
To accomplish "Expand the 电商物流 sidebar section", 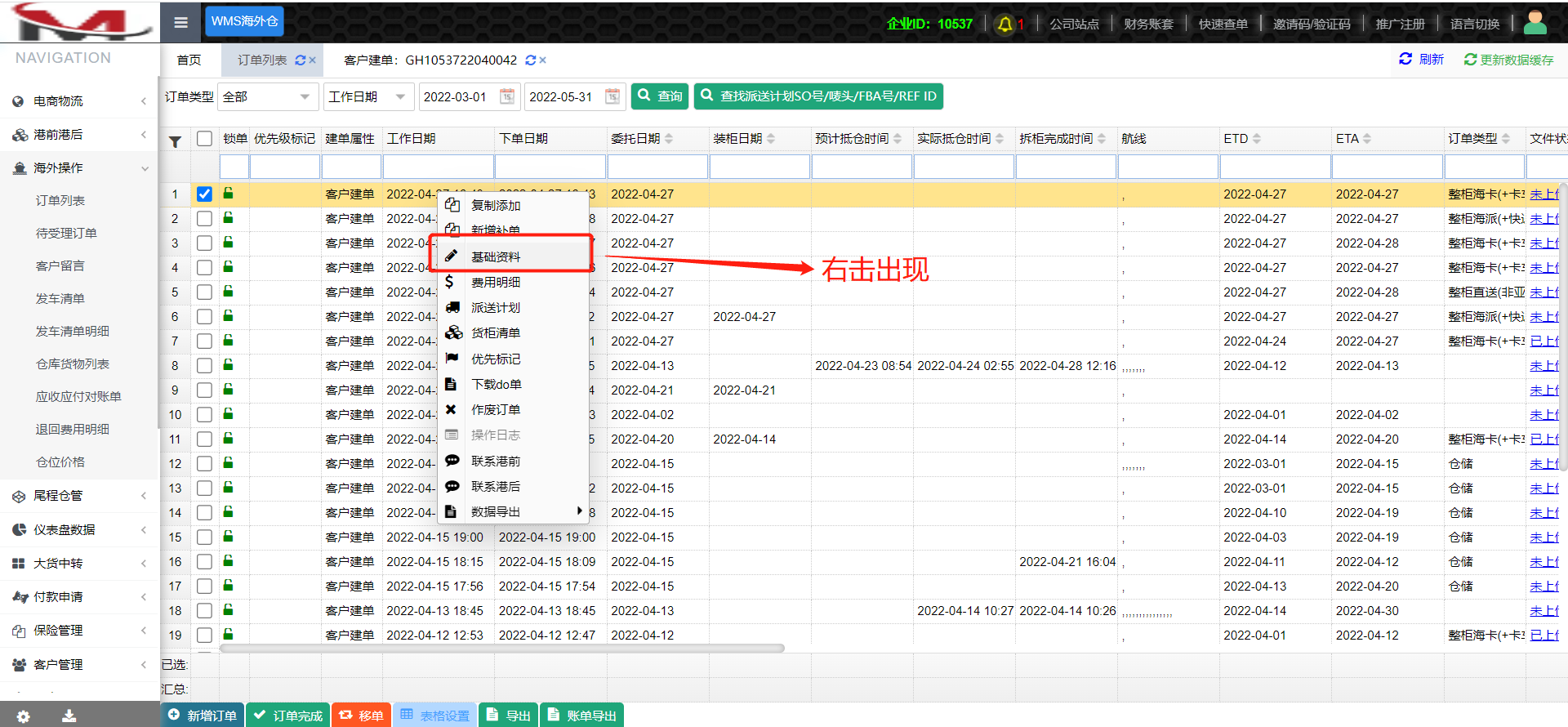I will pos(79,101).
